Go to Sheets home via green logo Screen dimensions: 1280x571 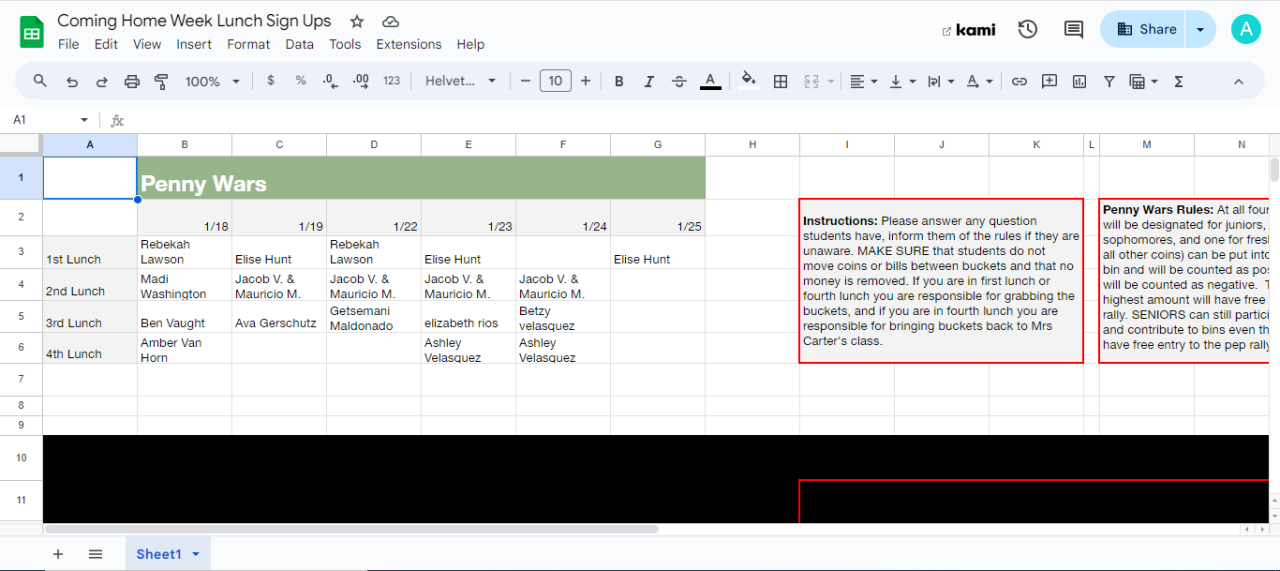click(x=32, y=32)
